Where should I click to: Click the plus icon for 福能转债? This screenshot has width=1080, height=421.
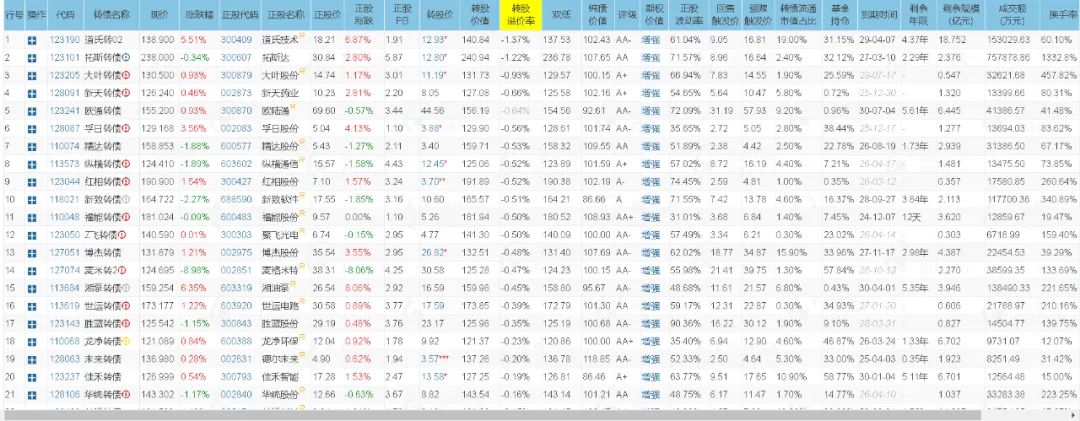32,217
